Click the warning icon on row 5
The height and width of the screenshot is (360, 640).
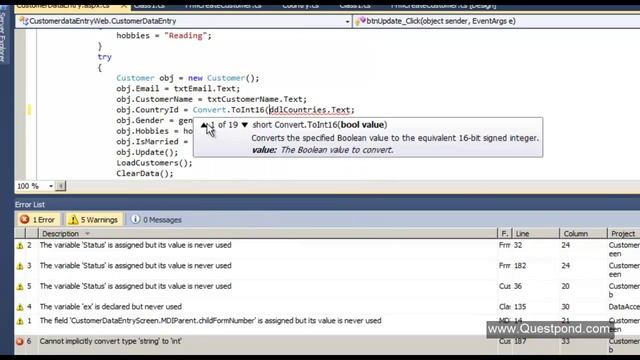20,287
